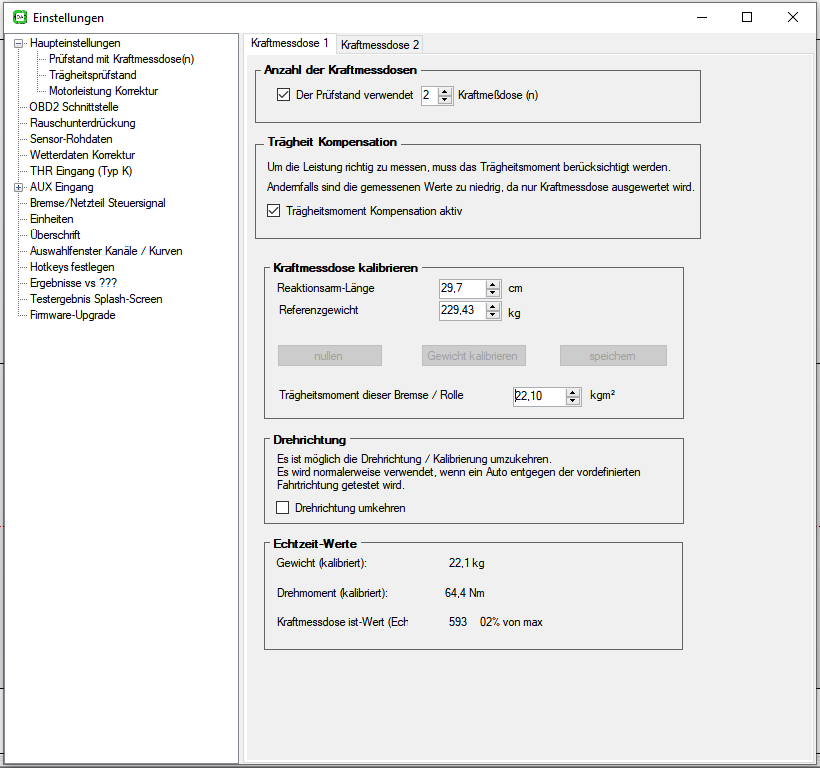Click the '02% von max' readout

[511, 622]
